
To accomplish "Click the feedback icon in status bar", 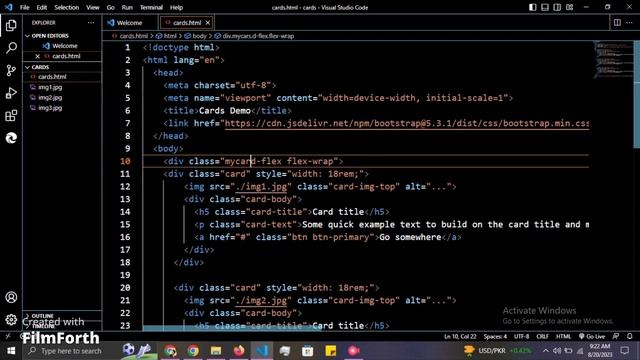I will click(616, 336).
